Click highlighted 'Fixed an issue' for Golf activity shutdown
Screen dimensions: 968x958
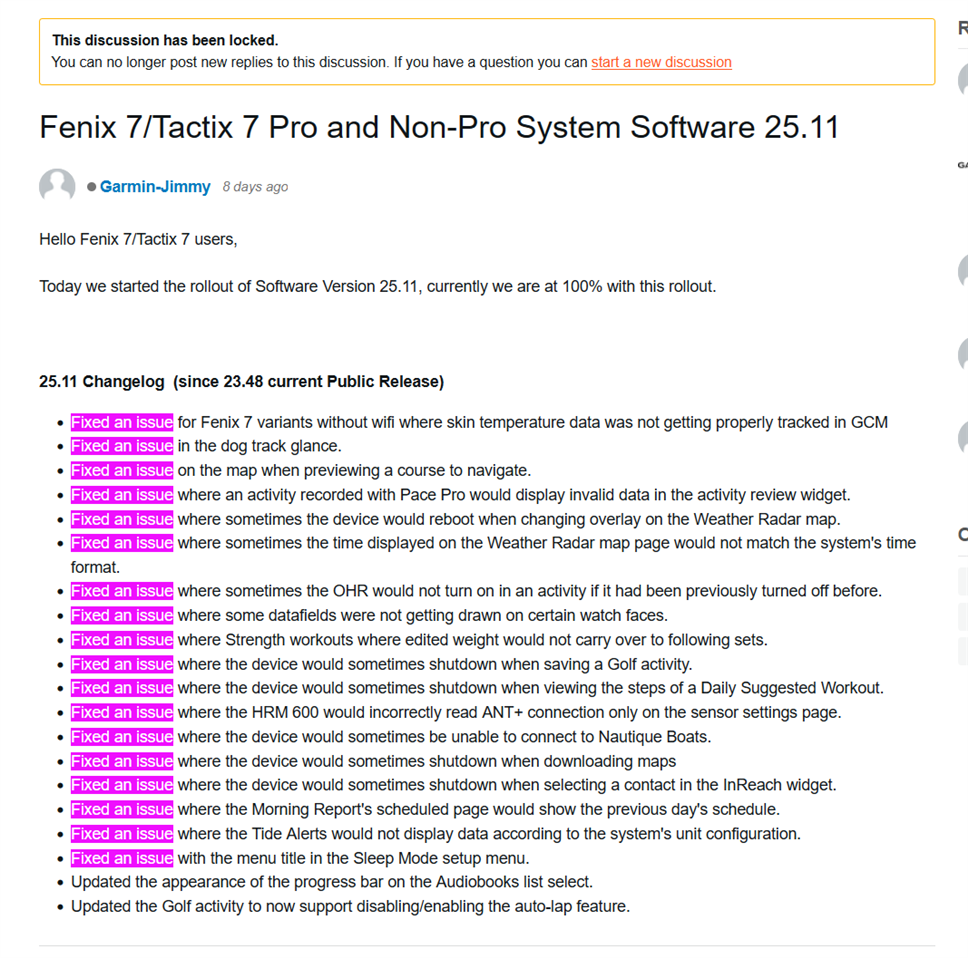coord(122,664)
